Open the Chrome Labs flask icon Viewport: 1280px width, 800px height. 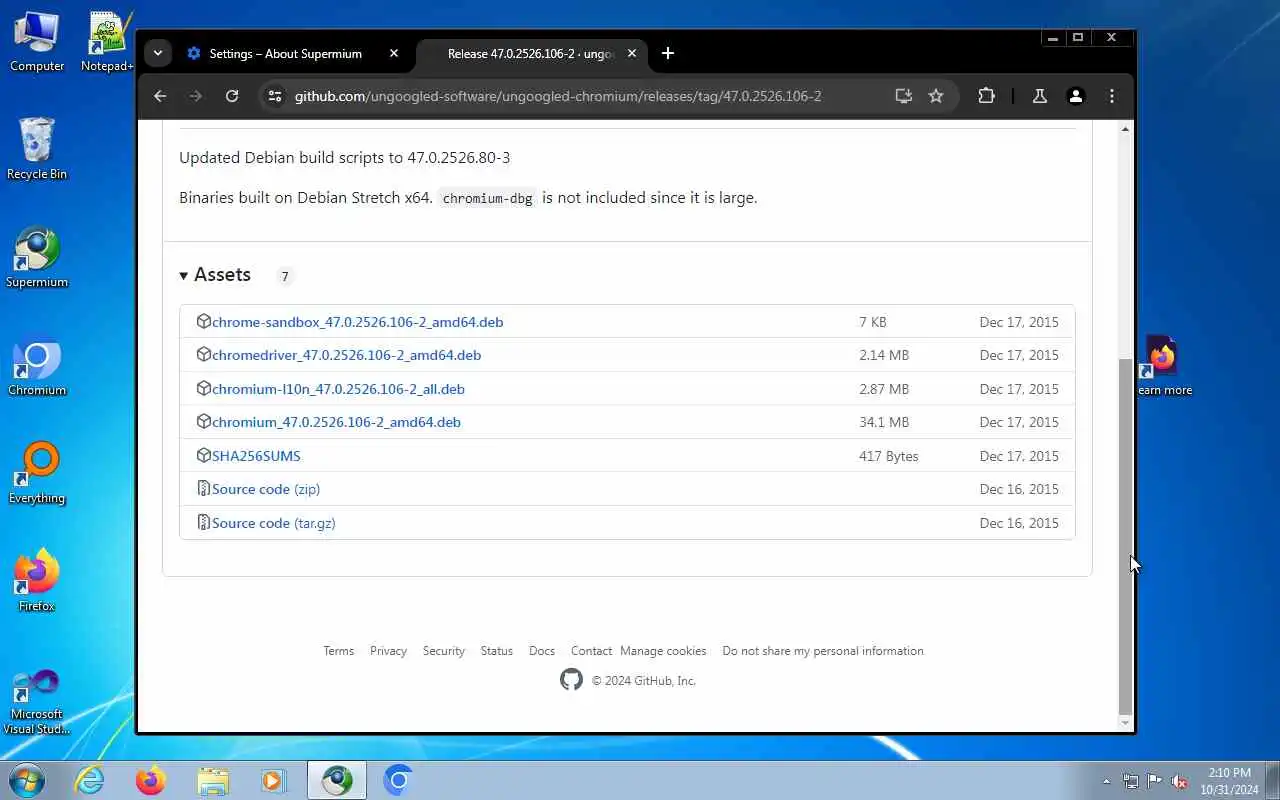click(1039, 96)
